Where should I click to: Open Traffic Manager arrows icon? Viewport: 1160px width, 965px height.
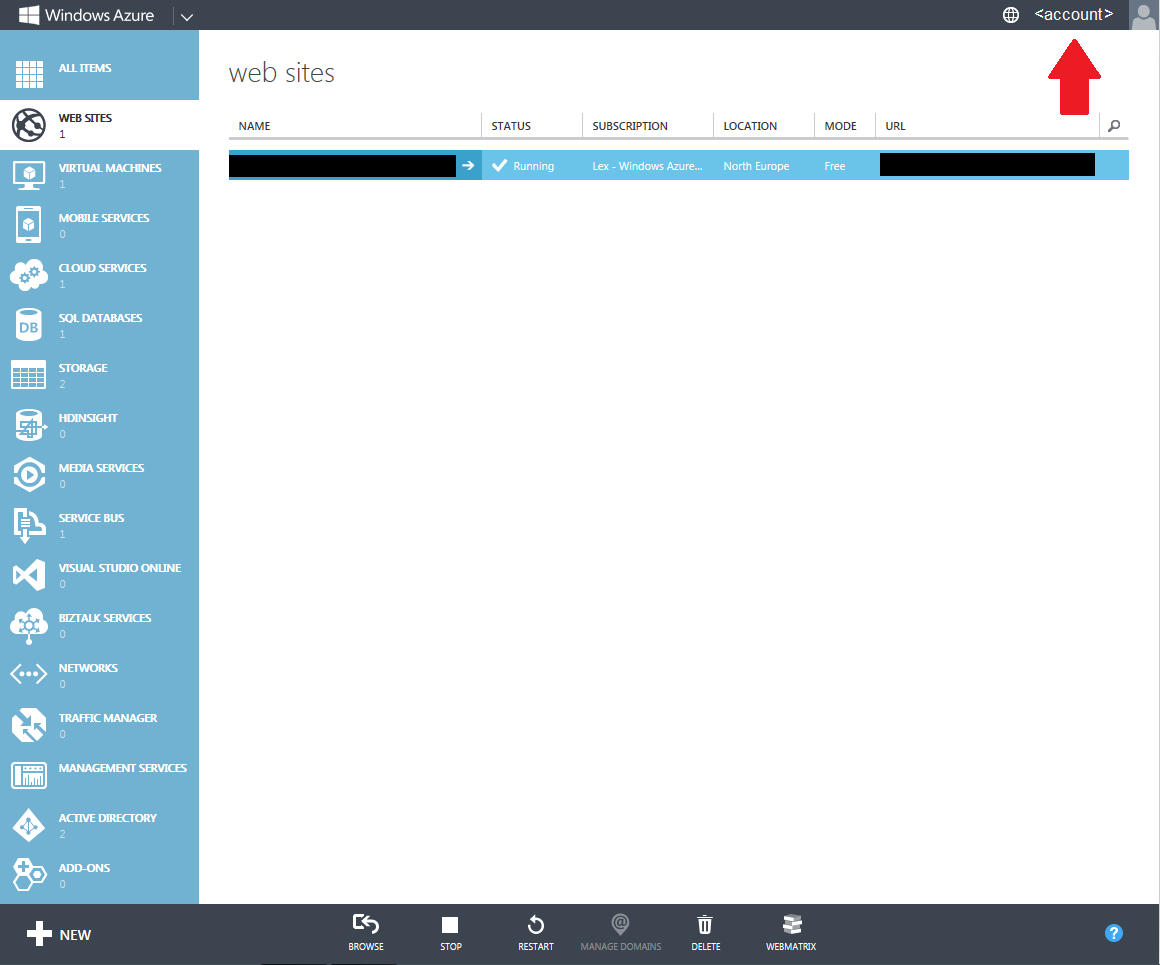pos(29,725)
